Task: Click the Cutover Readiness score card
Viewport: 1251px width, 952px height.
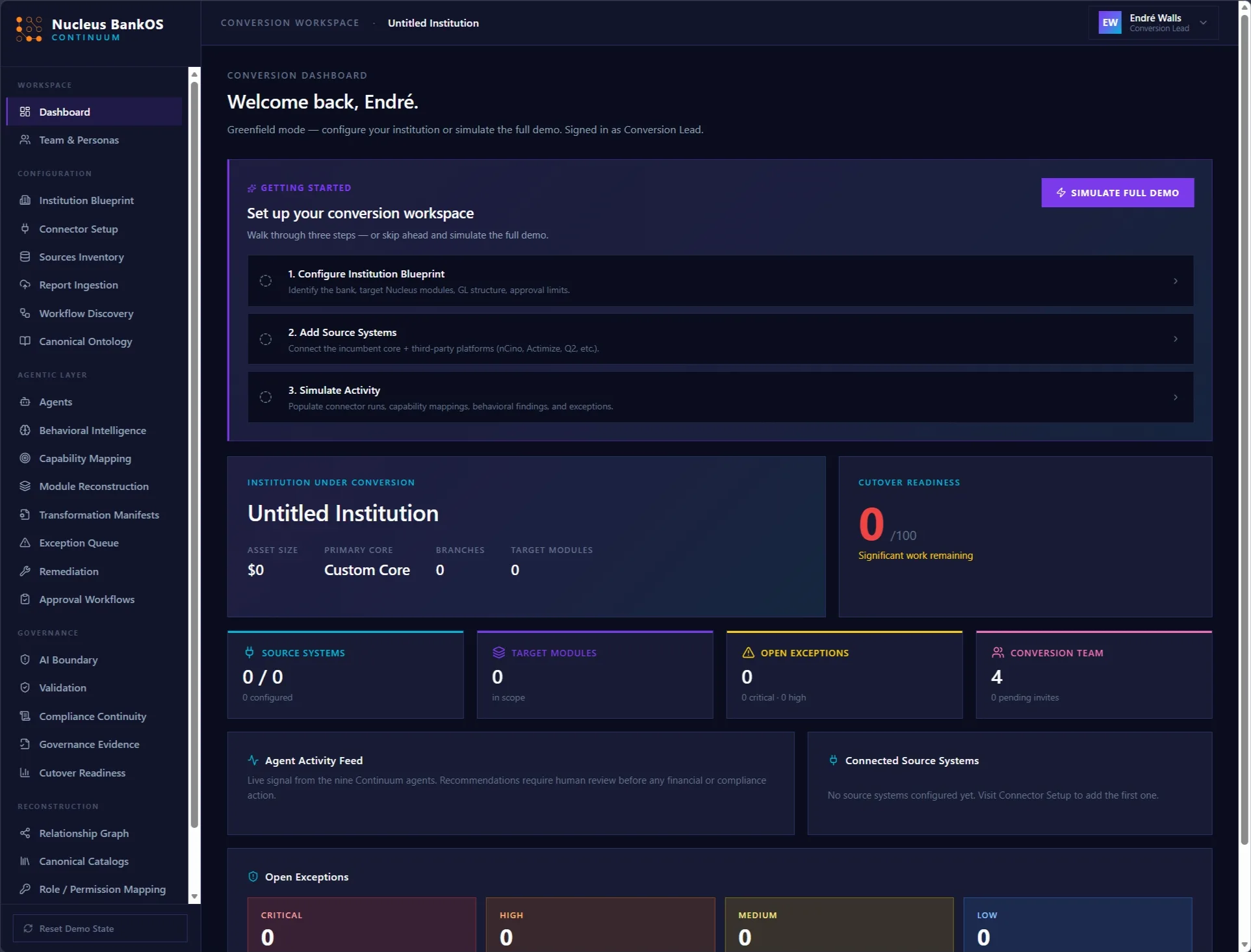Action: (1025, 537)
